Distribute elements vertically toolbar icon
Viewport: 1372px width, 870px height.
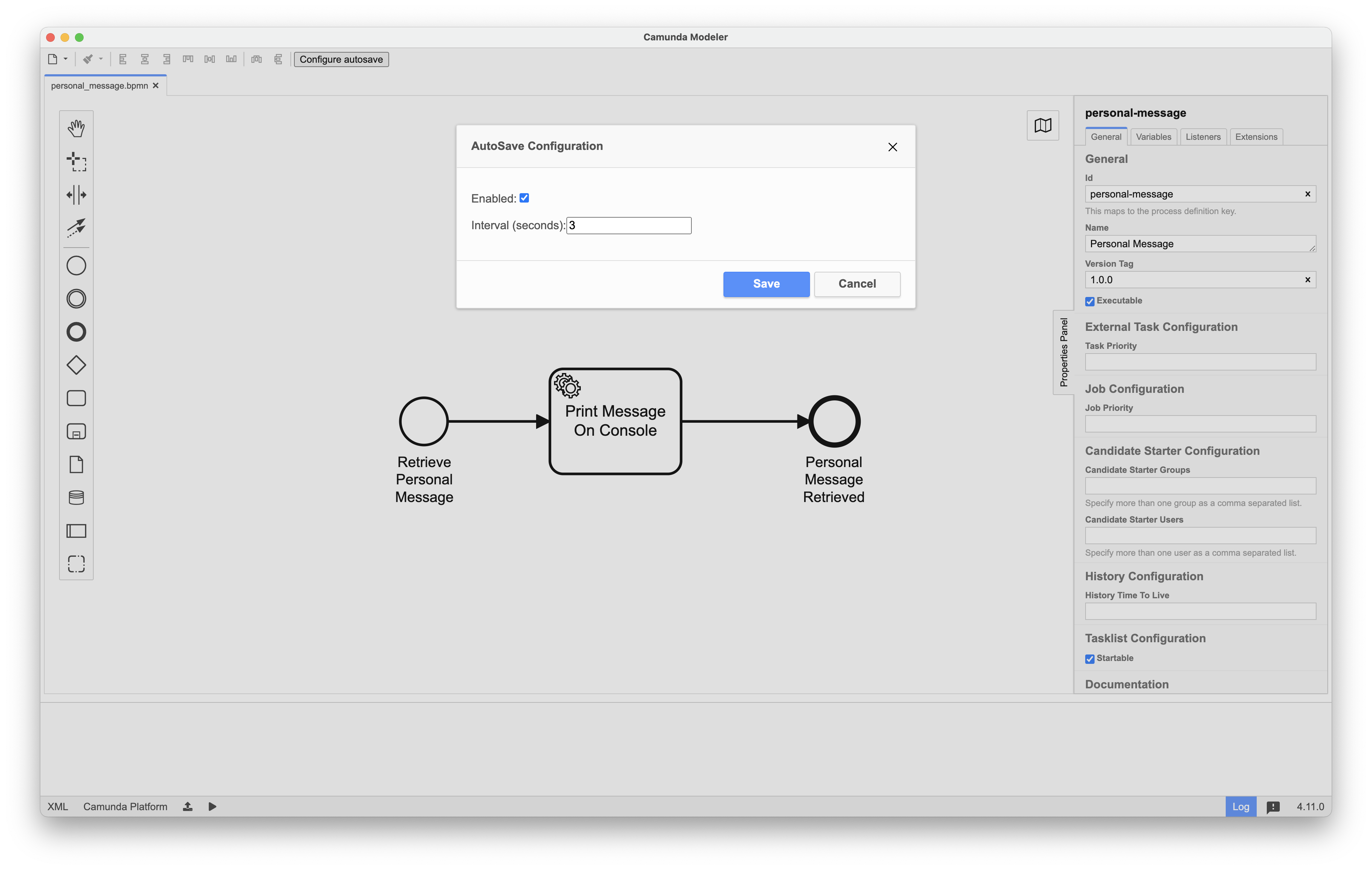[278, 59]
